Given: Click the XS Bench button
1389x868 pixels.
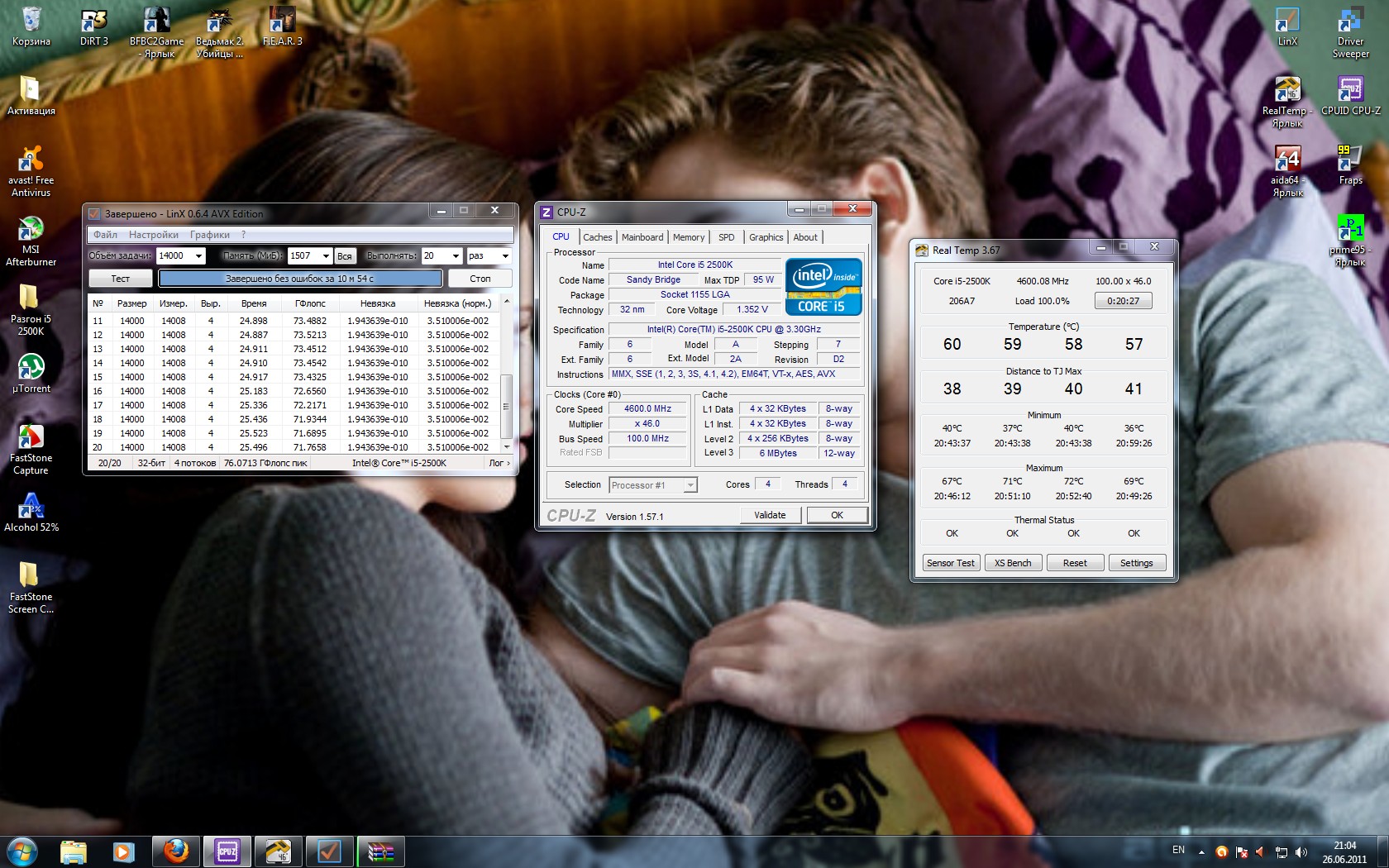Looking at the screenshot, I should [1013, 563].
